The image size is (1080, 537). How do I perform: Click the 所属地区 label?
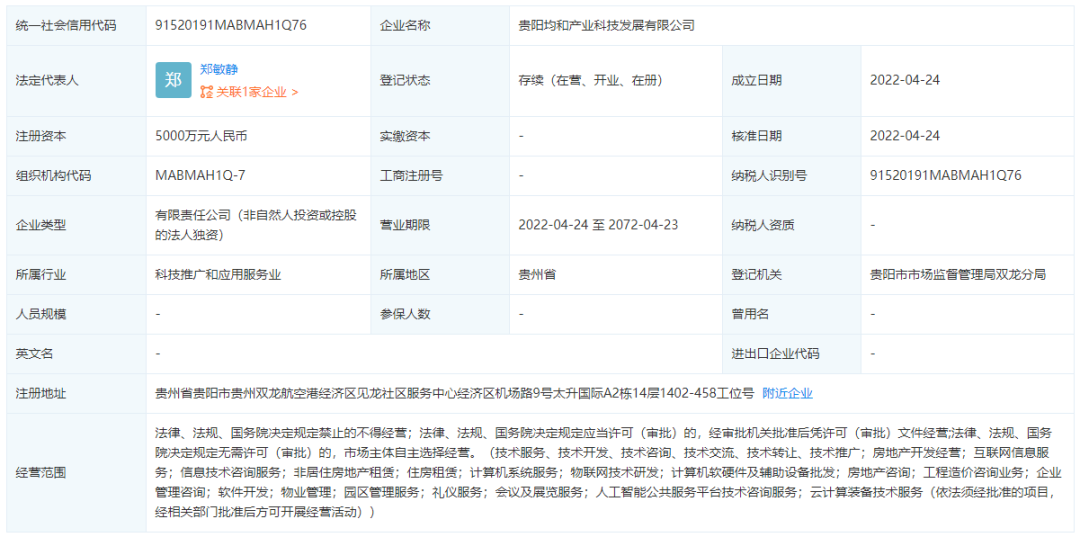pos(405,275)
